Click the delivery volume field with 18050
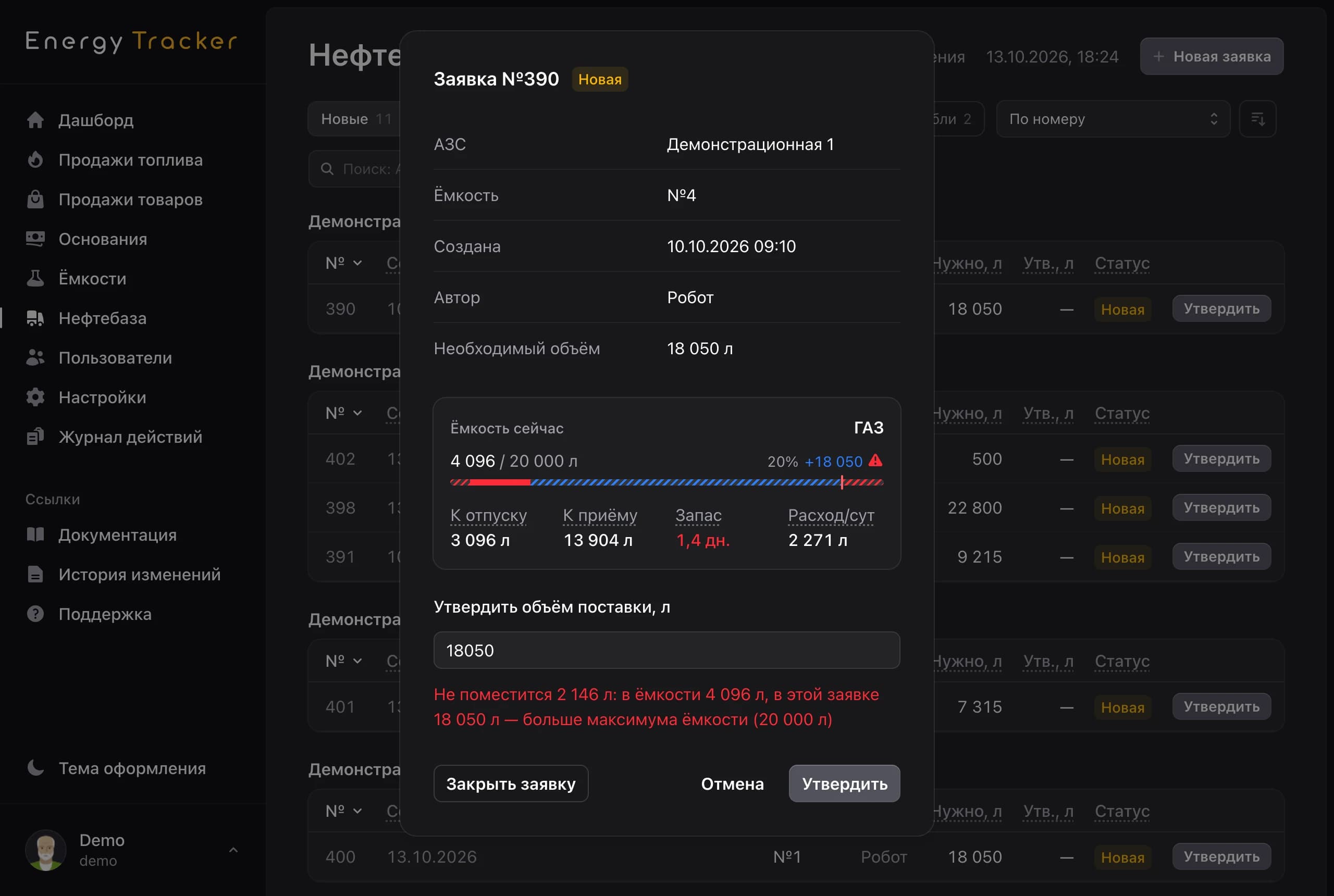Image resolution: width=1334 pixels, height=896 pixels. click(666, 650)
